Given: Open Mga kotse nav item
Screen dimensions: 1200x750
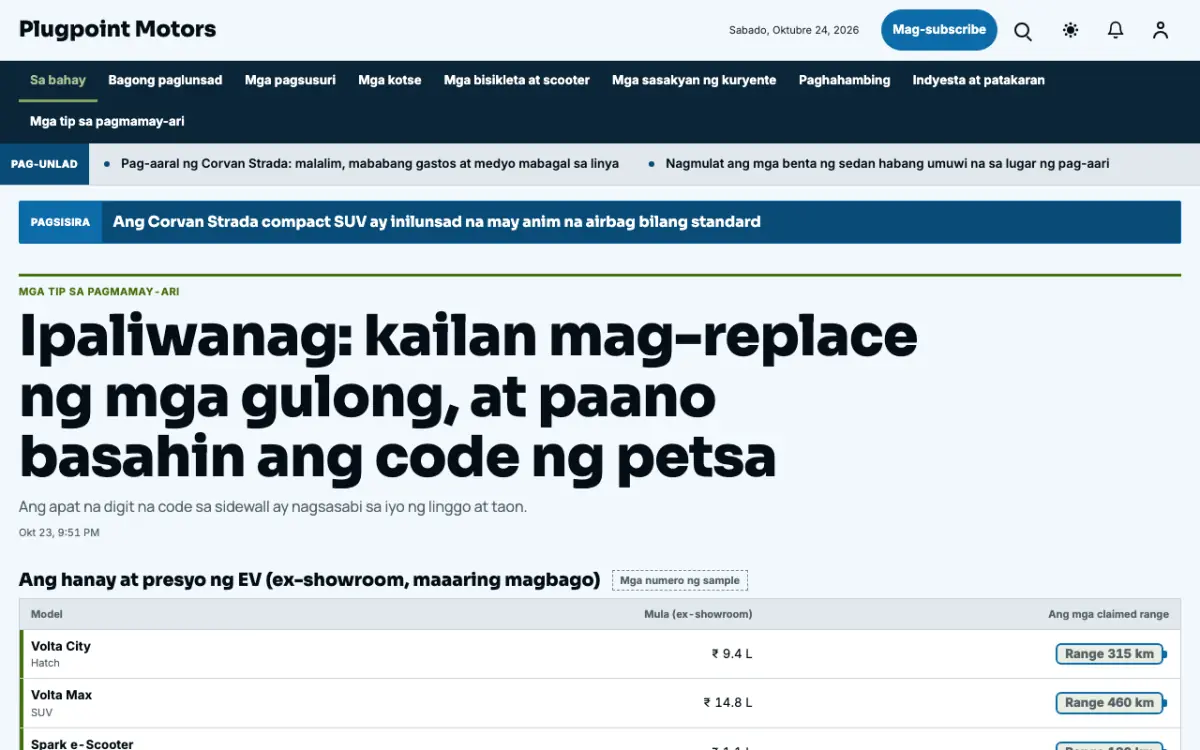Looking at the screenshot, I should [390, 80].
